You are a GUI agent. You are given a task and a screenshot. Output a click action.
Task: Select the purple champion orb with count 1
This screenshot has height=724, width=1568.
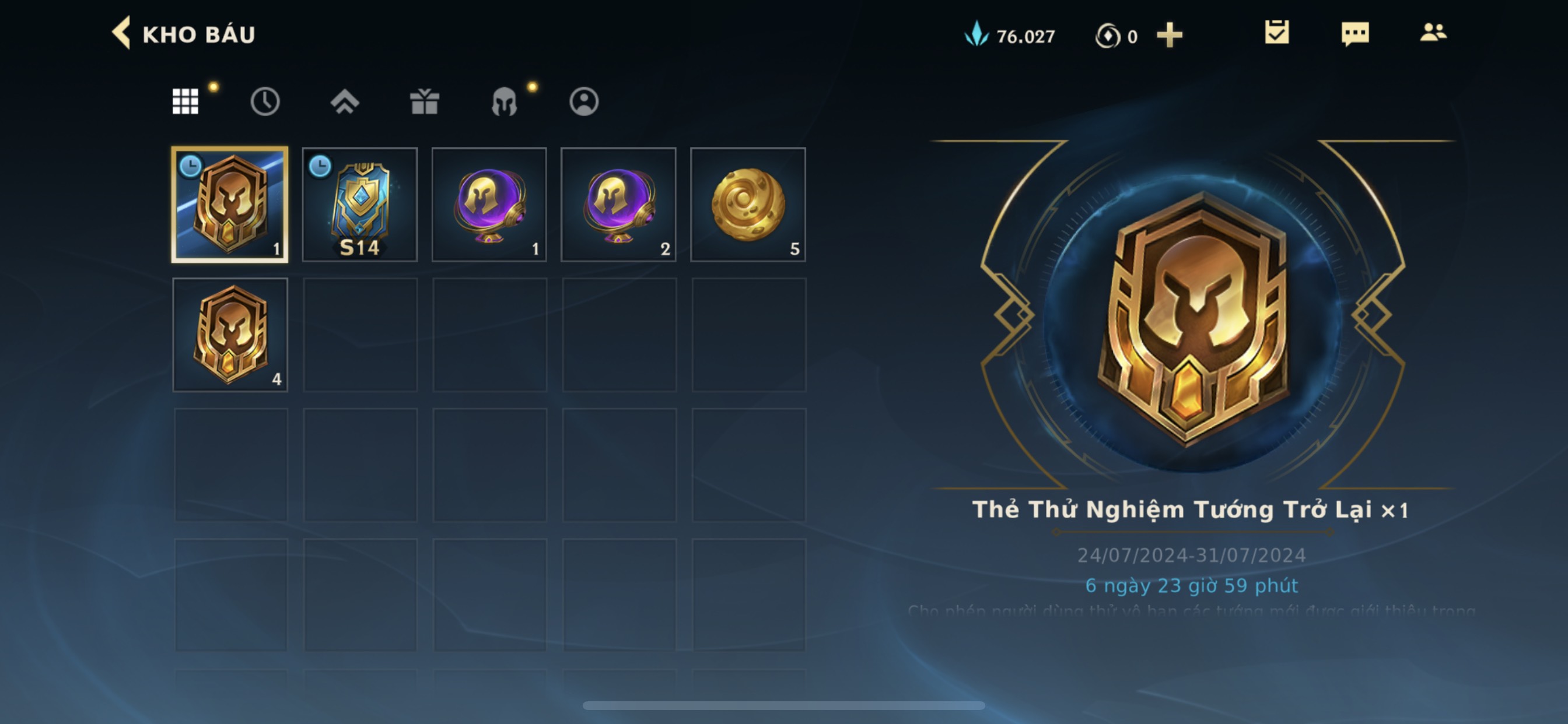489,205
